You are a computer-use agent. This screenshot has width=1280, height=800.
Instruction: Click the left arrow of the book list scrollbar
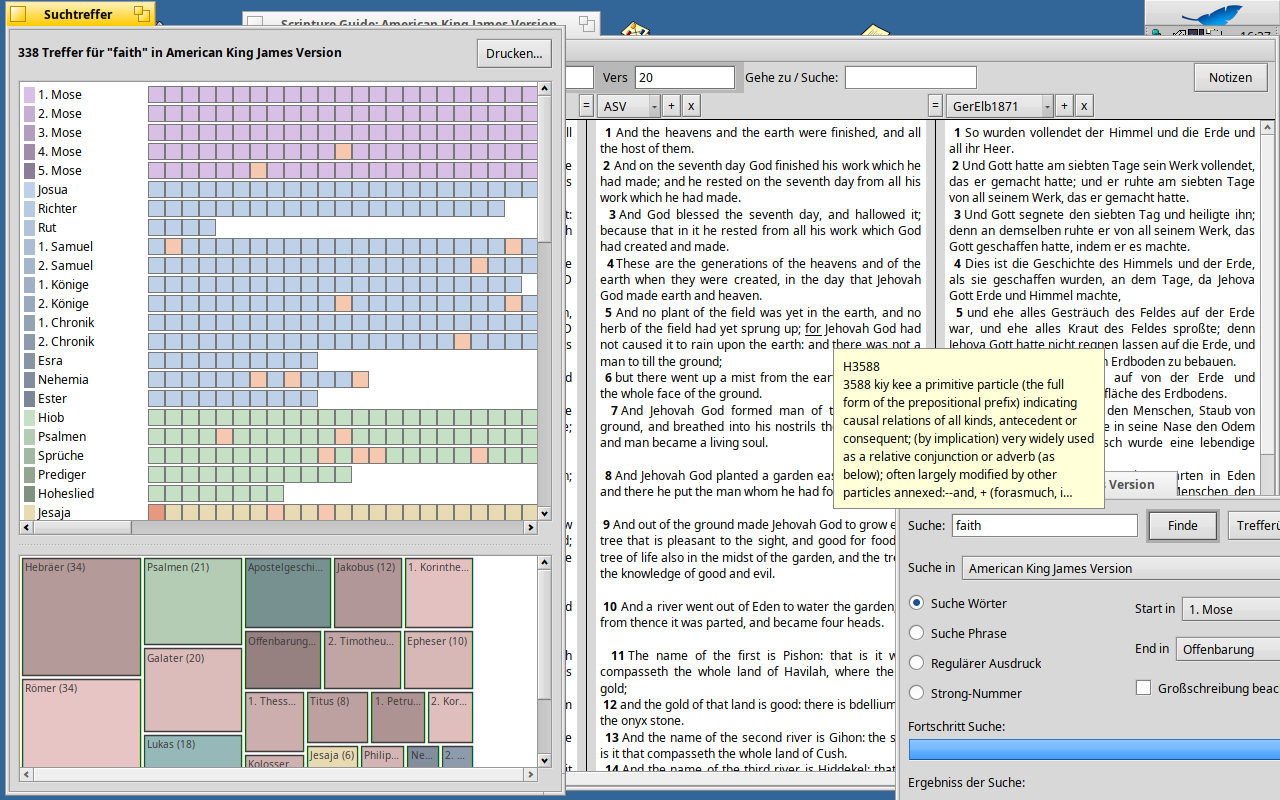click(27, 527)
